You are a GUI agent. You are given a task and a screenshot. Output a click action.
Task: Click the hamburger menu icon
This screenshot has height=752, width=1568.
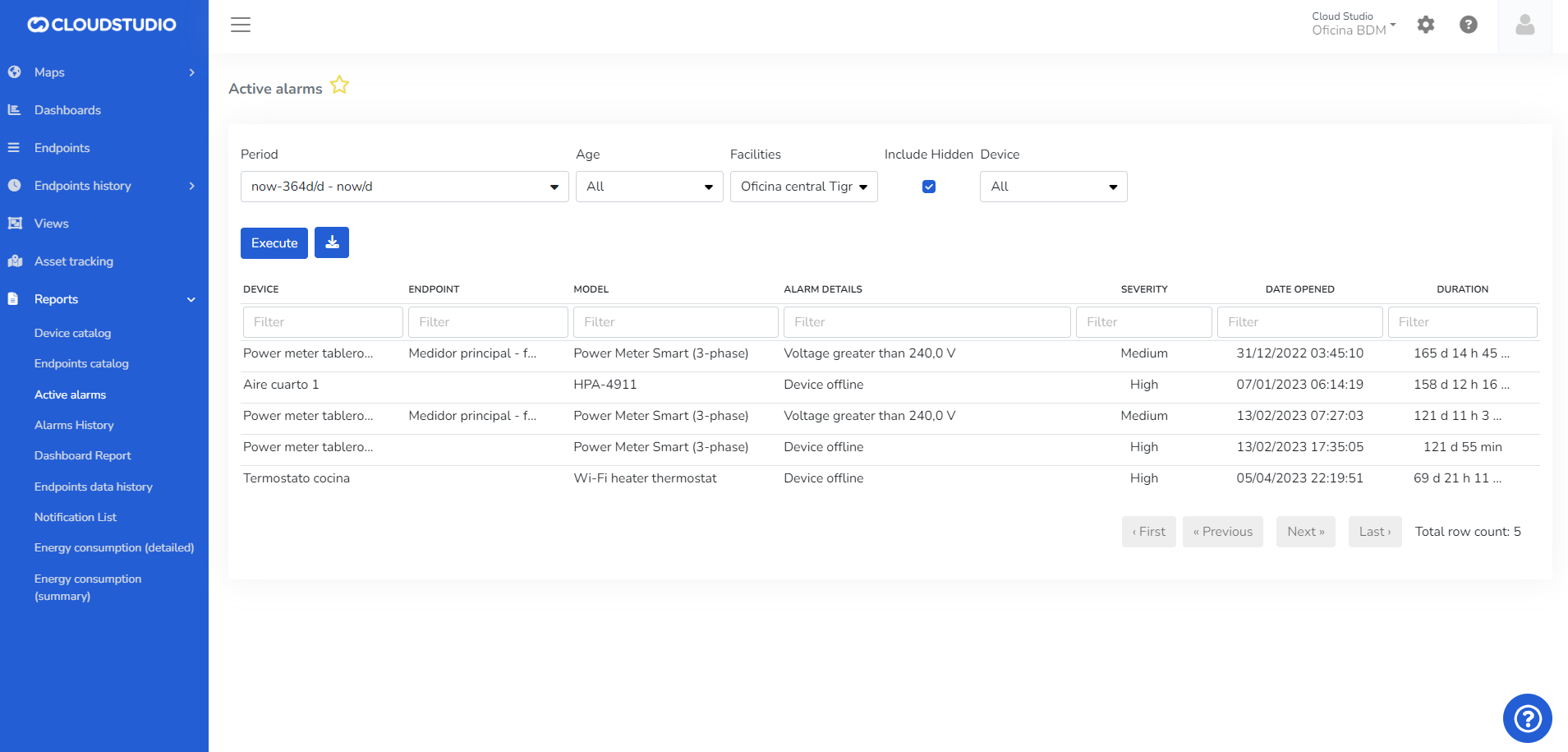pyautogui.click(x=241, y=25)
